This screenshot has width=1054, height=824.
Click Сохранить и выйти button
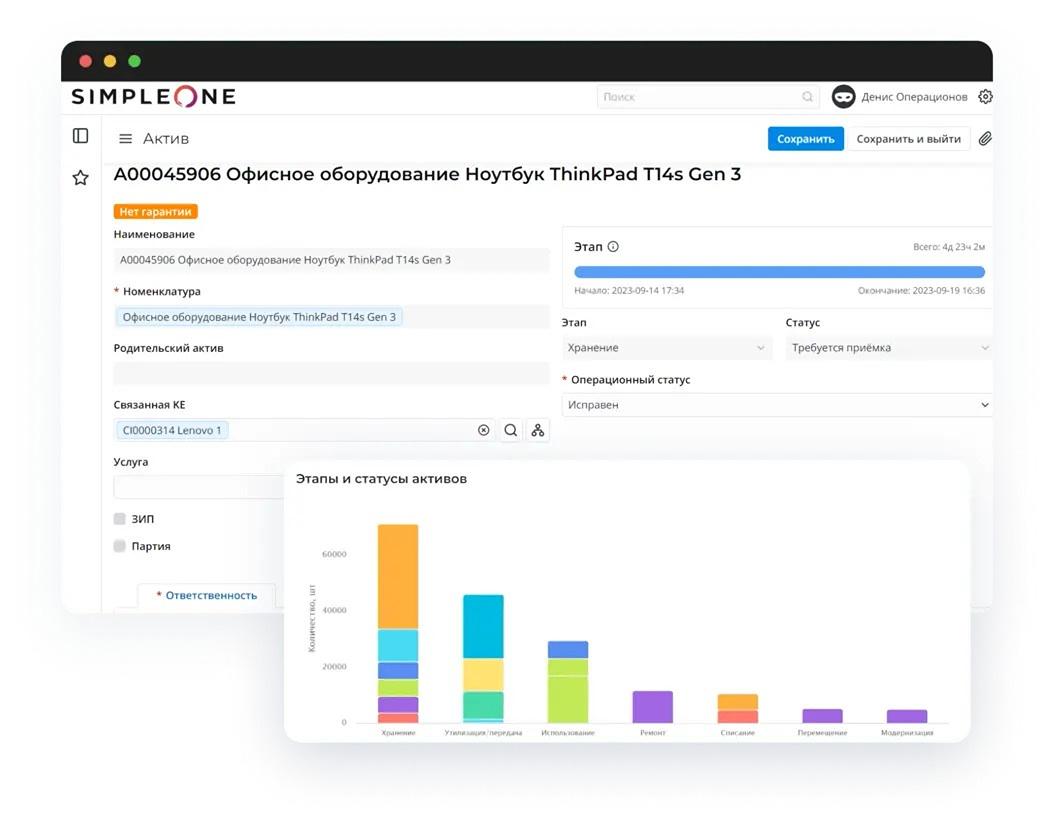click(x=908, y=139)
